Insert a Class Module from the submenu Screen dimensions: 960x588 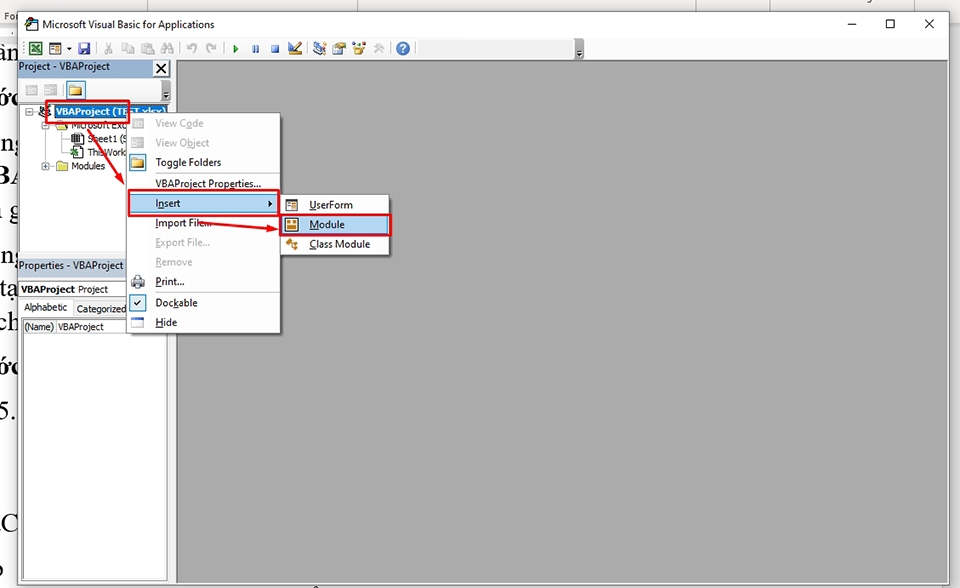(335, 244)
